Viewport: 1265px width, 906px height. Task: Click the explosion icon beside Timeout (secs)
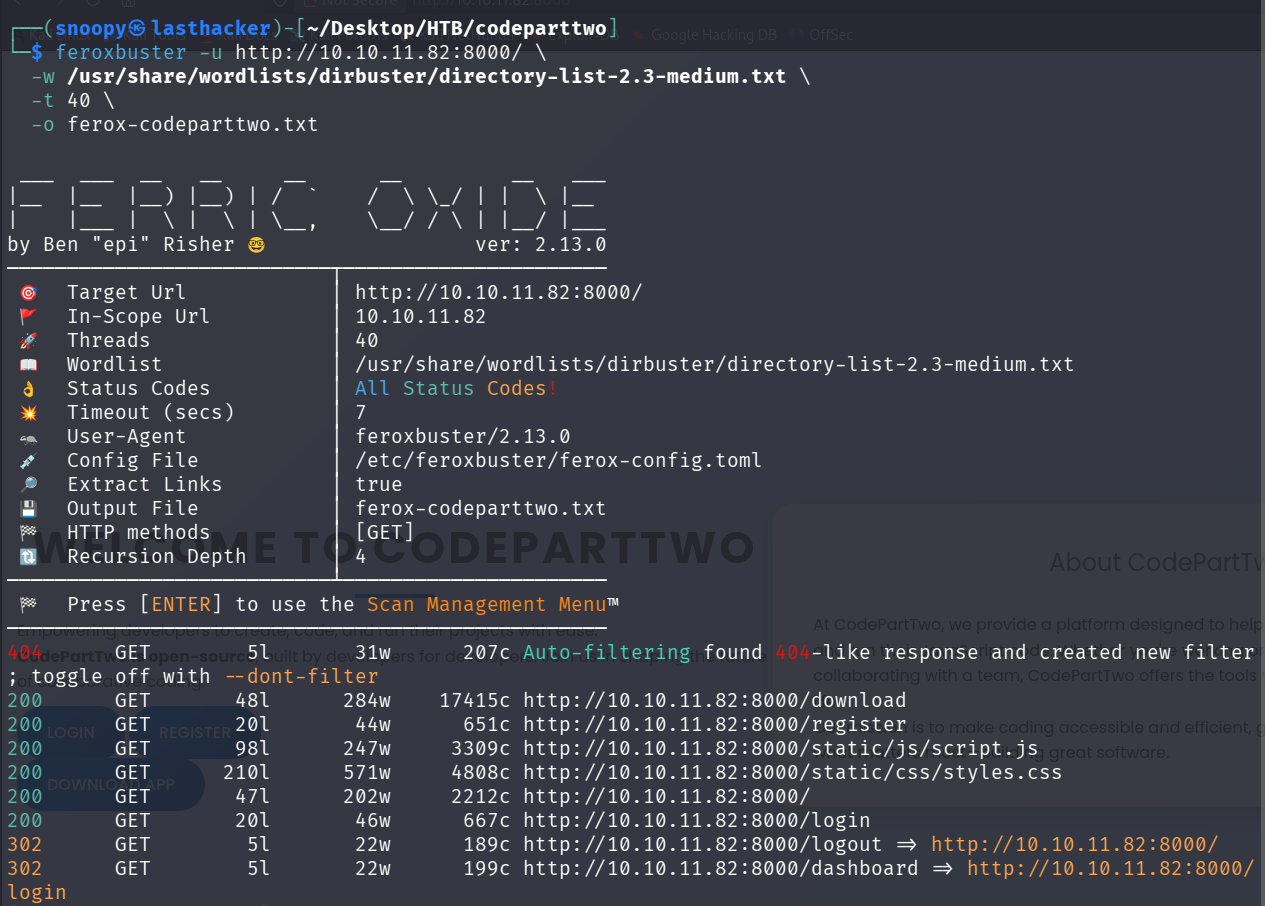(28, 413)
